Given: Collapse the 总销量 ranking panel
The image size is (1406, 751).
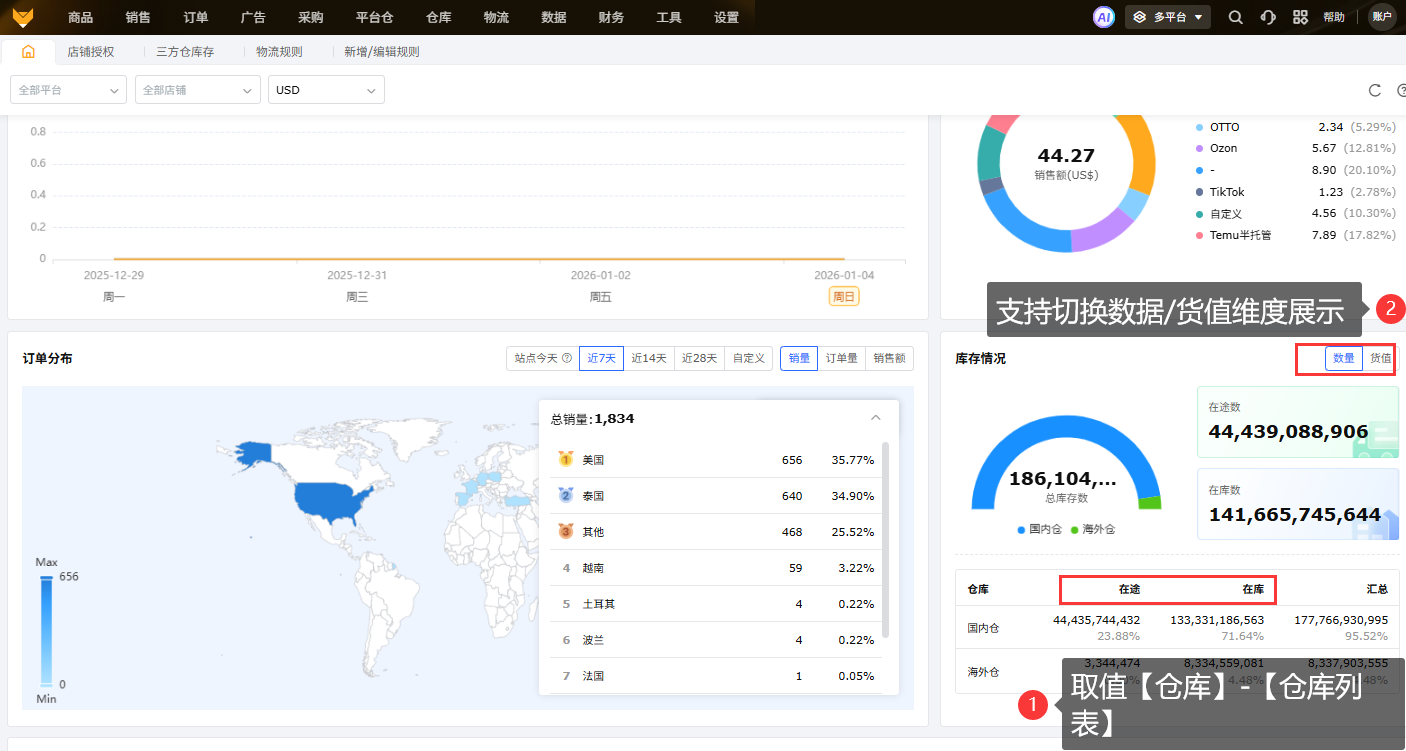Looking at the screenshot, I should pos(876,418).
